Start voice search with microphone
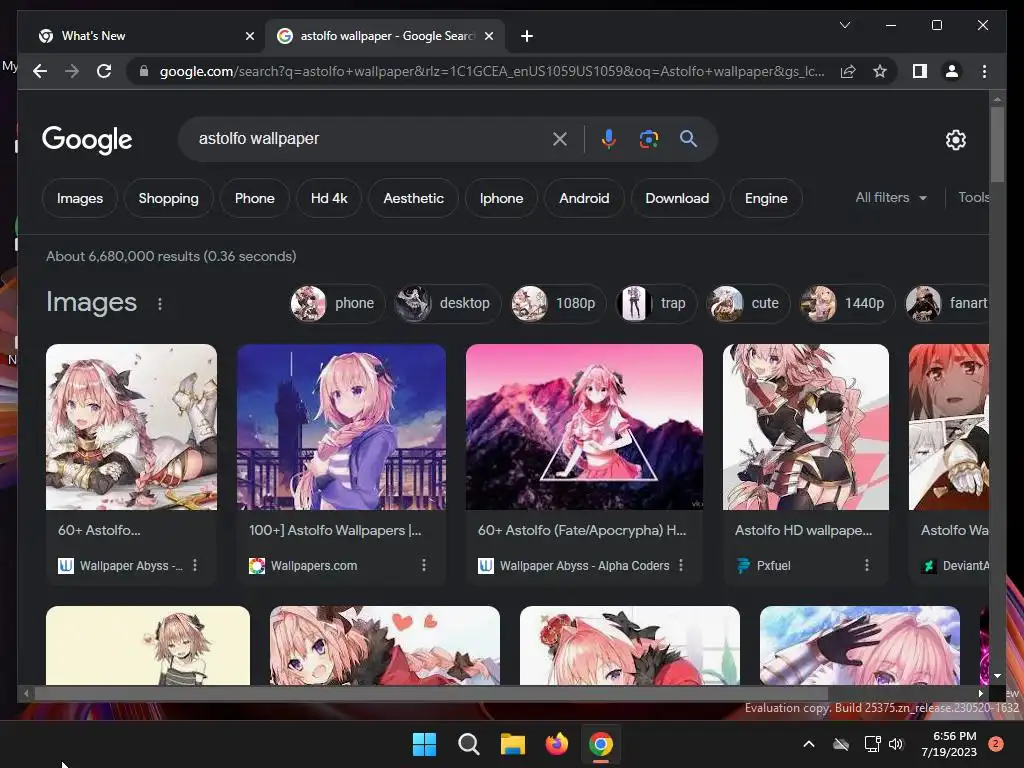 point(609,138)
